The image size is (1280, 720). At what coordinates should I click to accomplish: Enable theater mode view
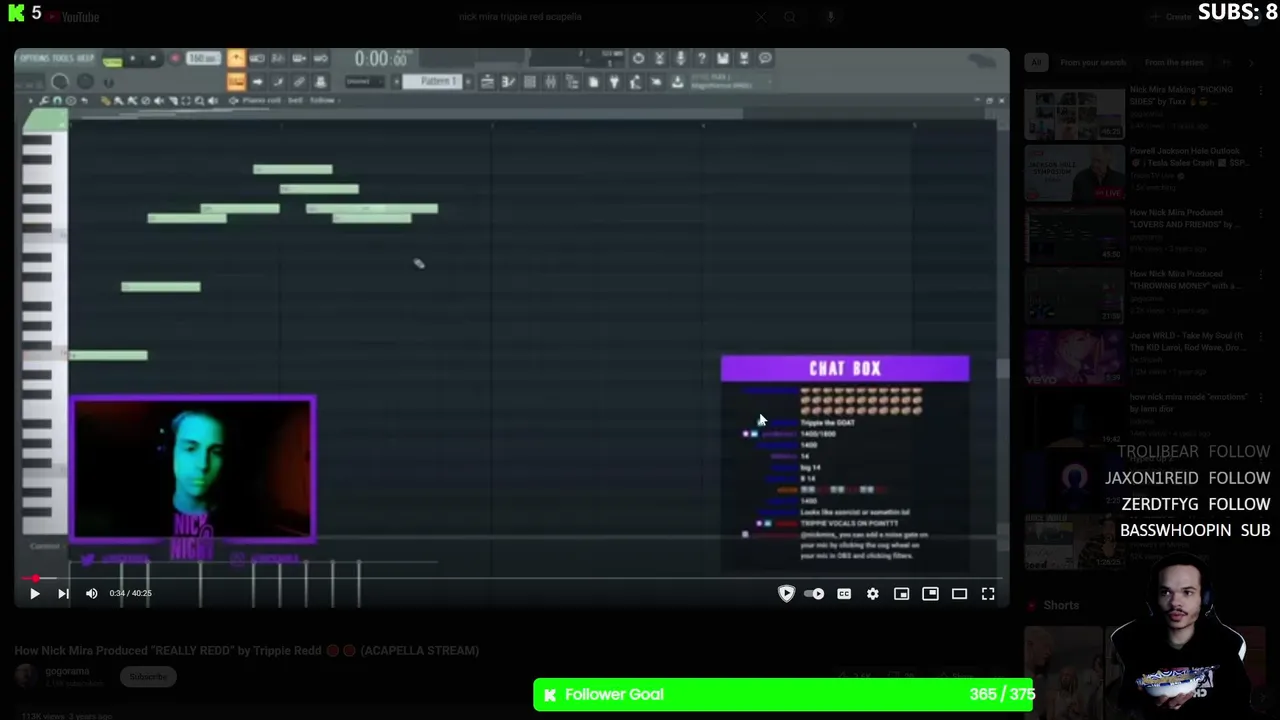point(959,594)
